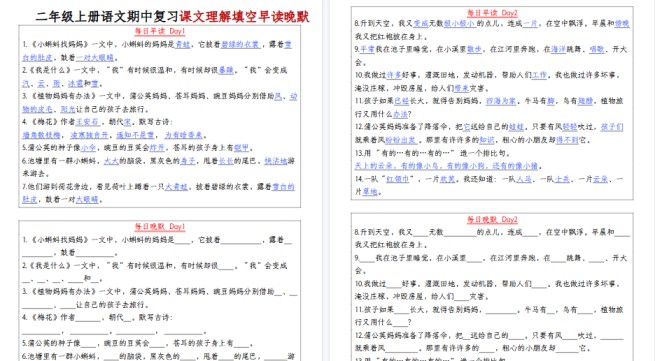
Task: Click the red heading 每日晚默 Day1
Action: [160, 226]
